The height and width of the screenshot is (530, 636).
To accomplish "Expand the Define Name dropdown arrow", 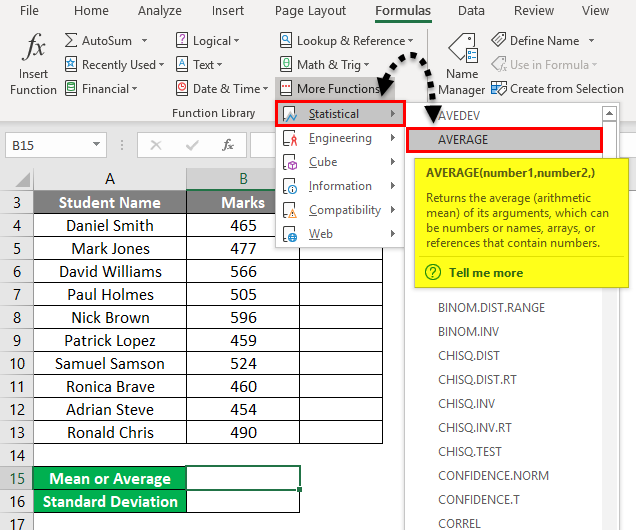I will coord(591,41).
